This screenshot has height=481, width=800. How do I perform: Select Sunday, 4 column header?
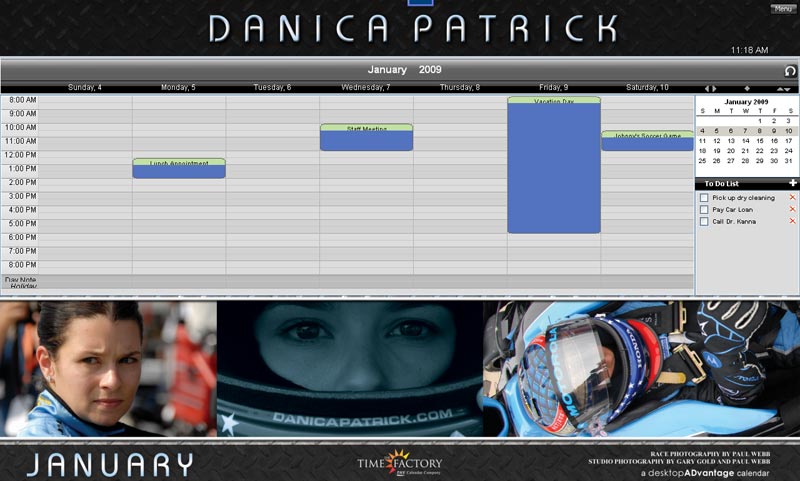(85, 87)
